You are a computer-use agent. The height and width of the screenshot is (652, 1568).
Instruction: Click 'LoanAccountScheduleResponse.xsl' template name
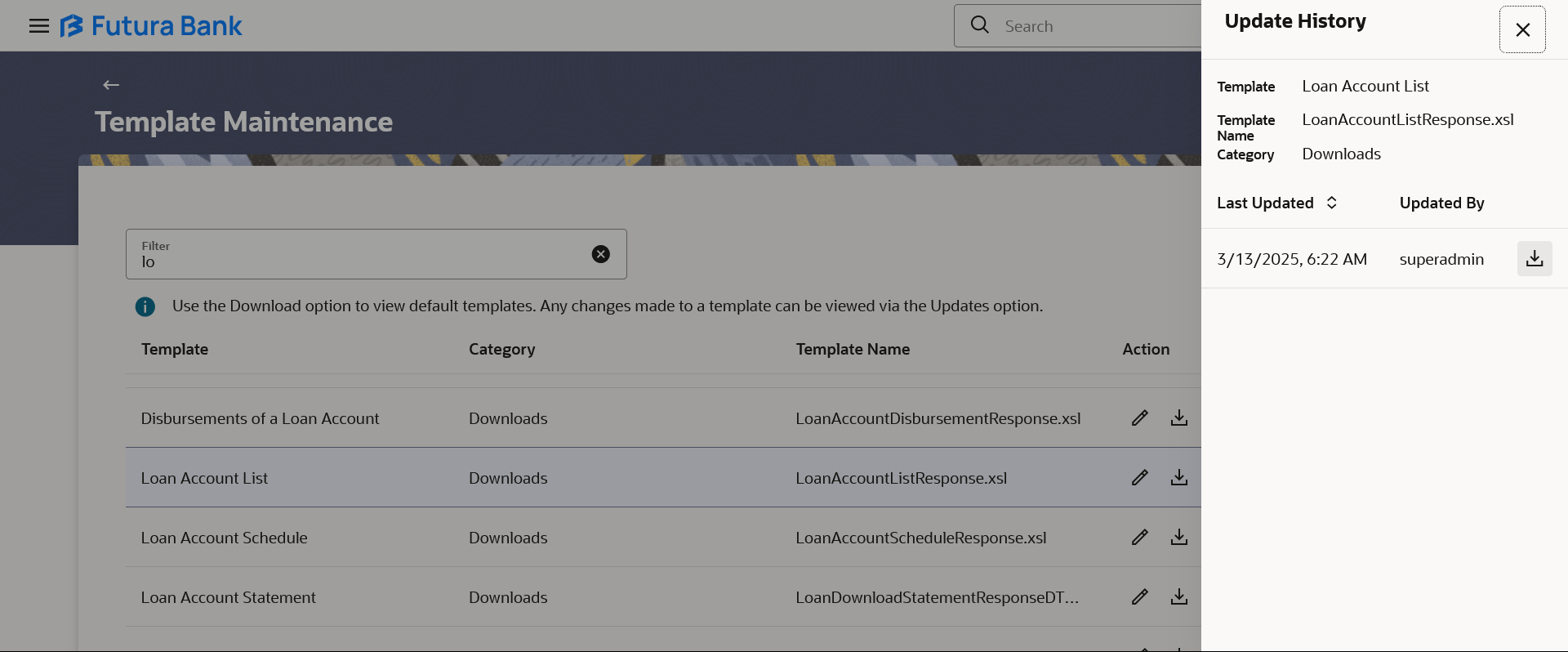point(921,538)
